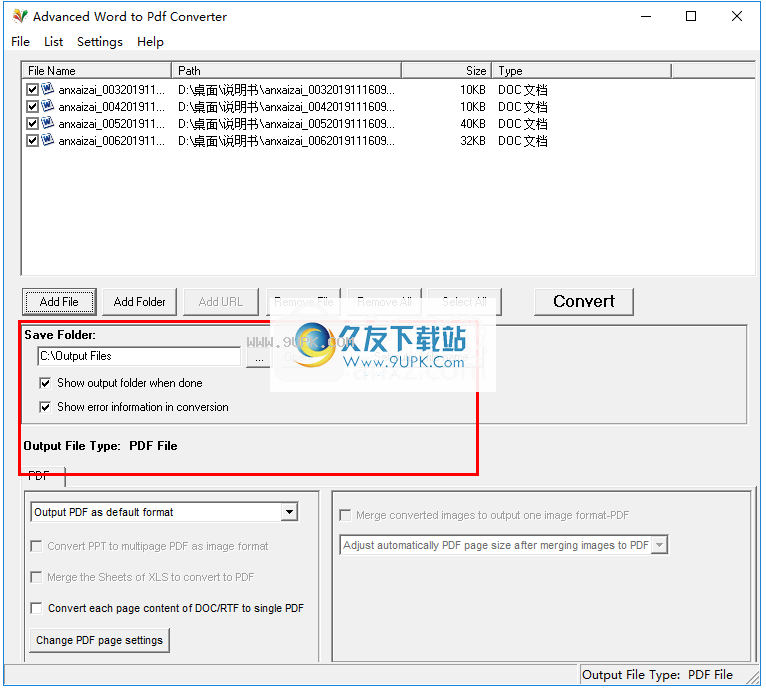766x690 pixels.
Task: Open the Settings menu
Action: click(x=100, y=42)
